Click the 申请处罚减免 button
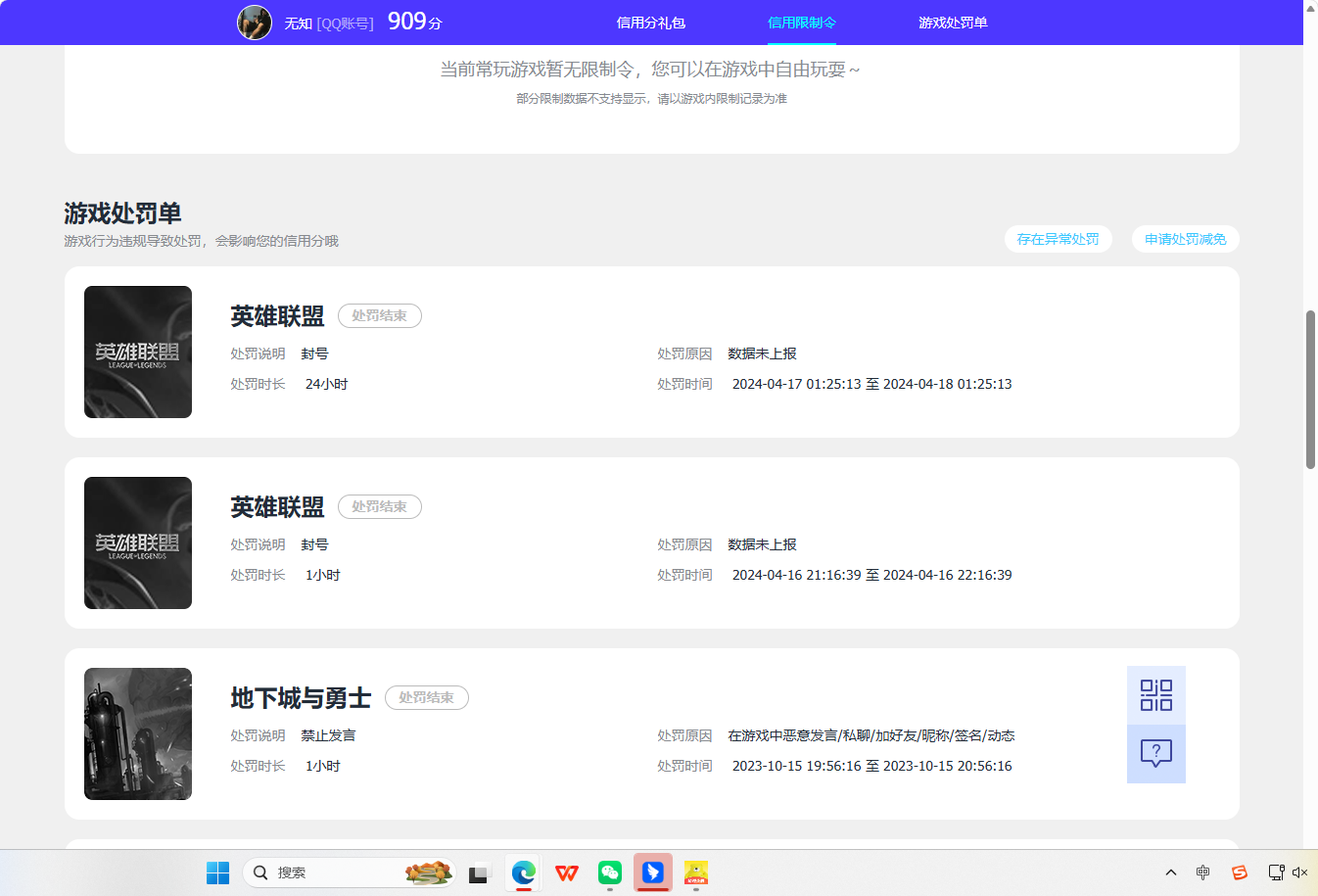The height and width of the screenshot is (896, 1318). click(x=1186, y=239)
